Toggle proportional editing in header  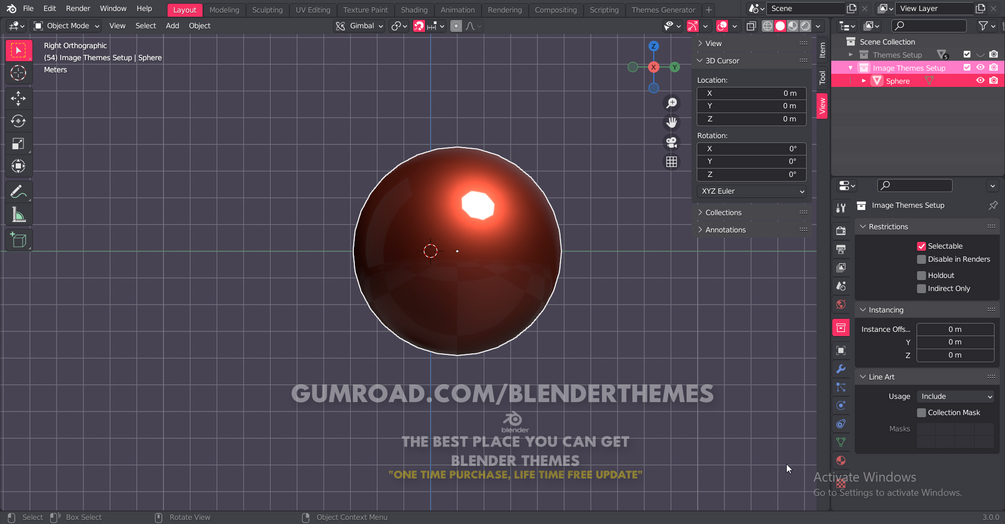[456, 26]
